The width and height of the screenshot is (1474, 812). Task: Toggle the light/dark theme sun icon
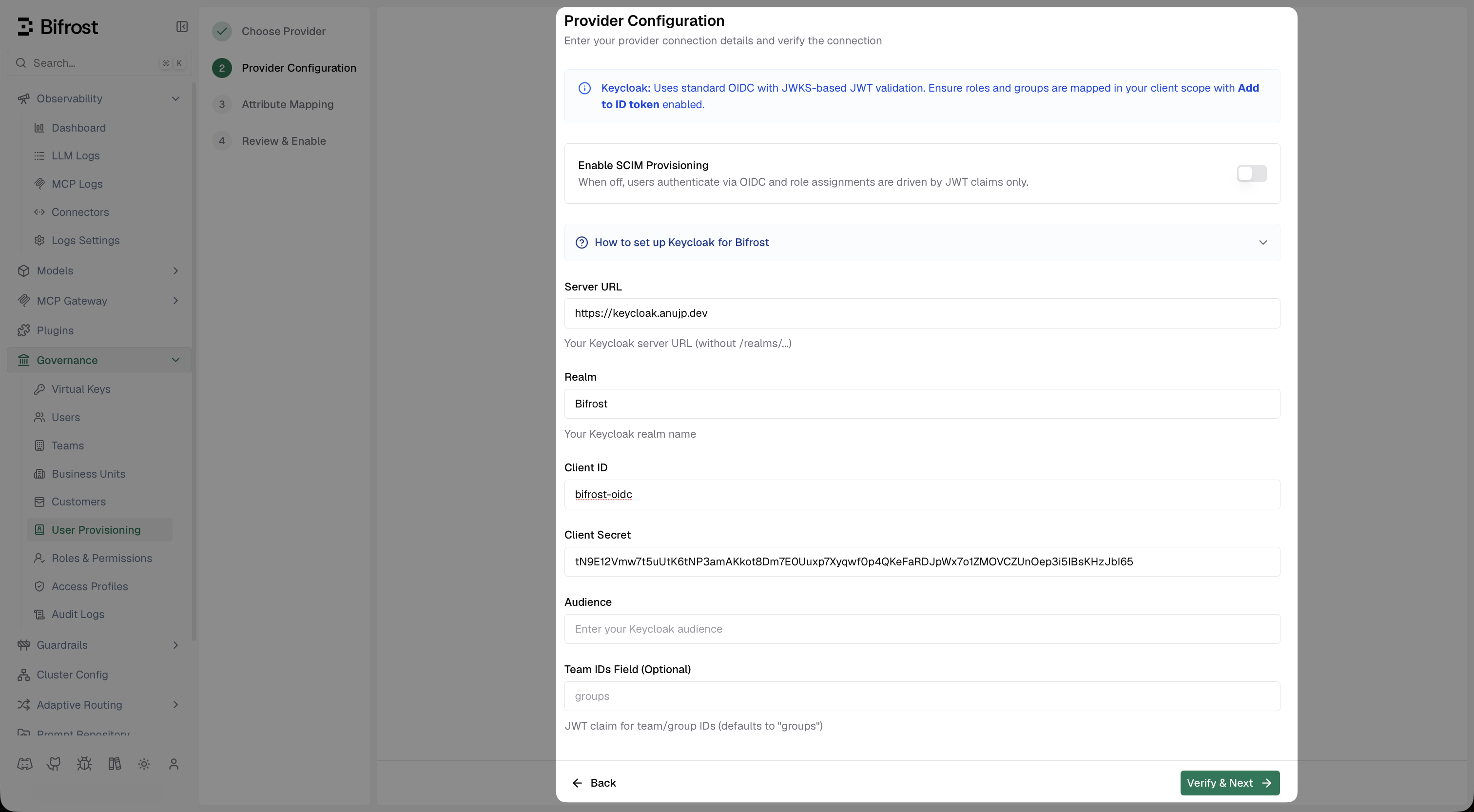(144, 764)
